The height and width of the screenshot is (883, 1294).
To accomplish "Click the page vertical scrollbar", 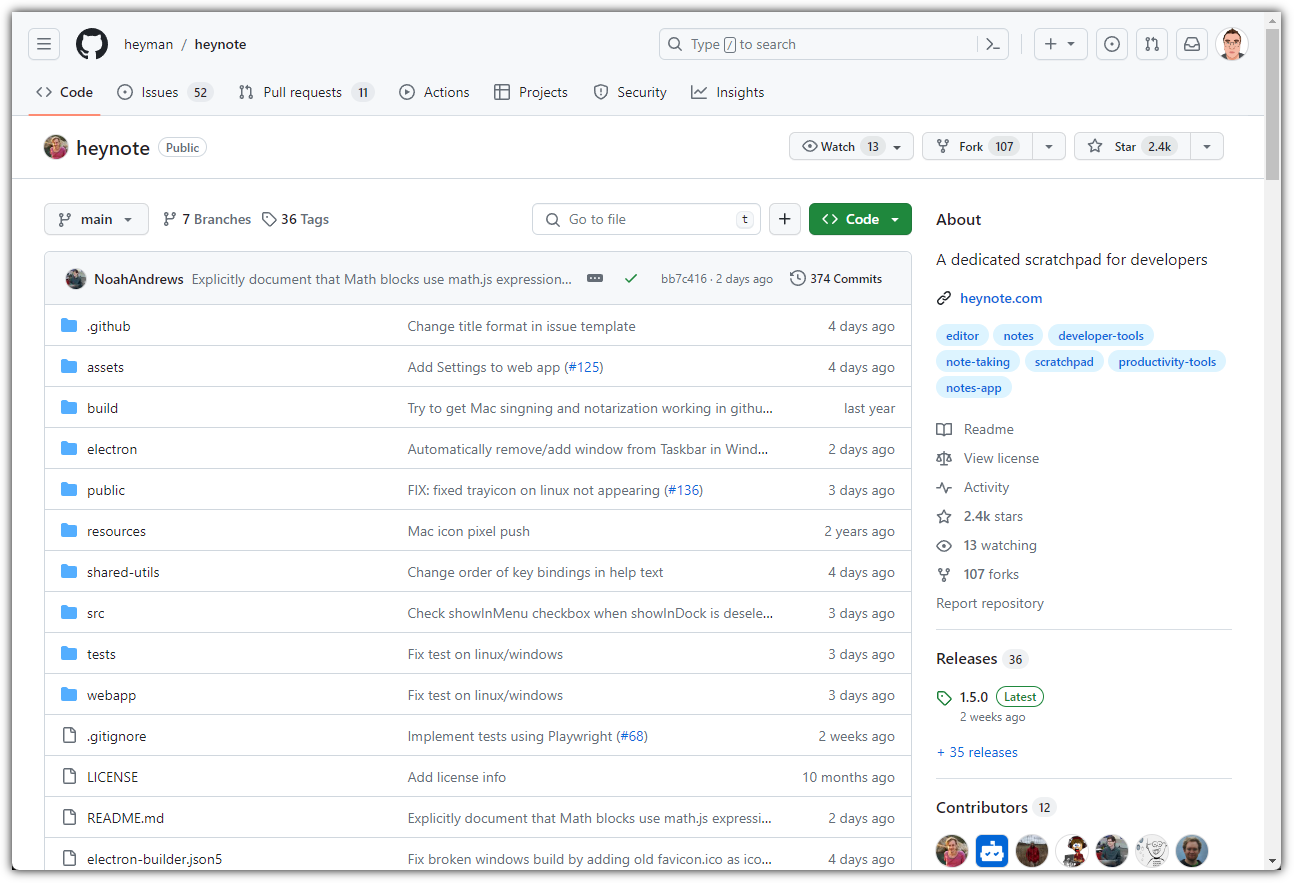I will [x=1273, y=104].
